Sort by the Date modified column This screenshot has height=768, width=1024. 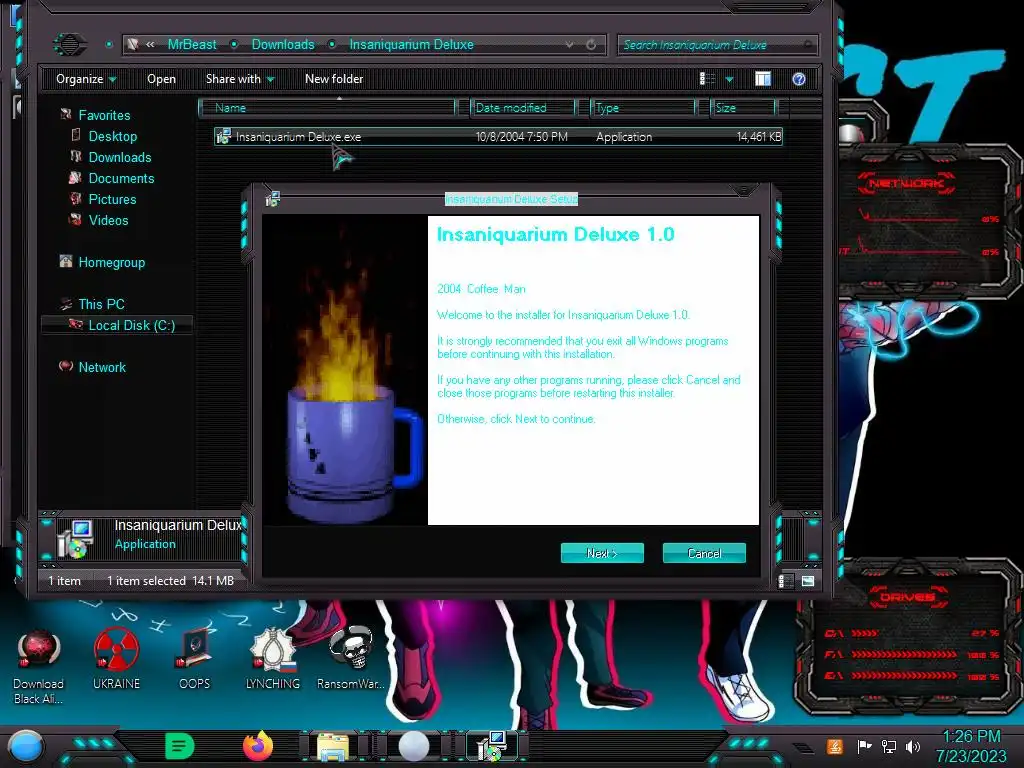[522, 108]
